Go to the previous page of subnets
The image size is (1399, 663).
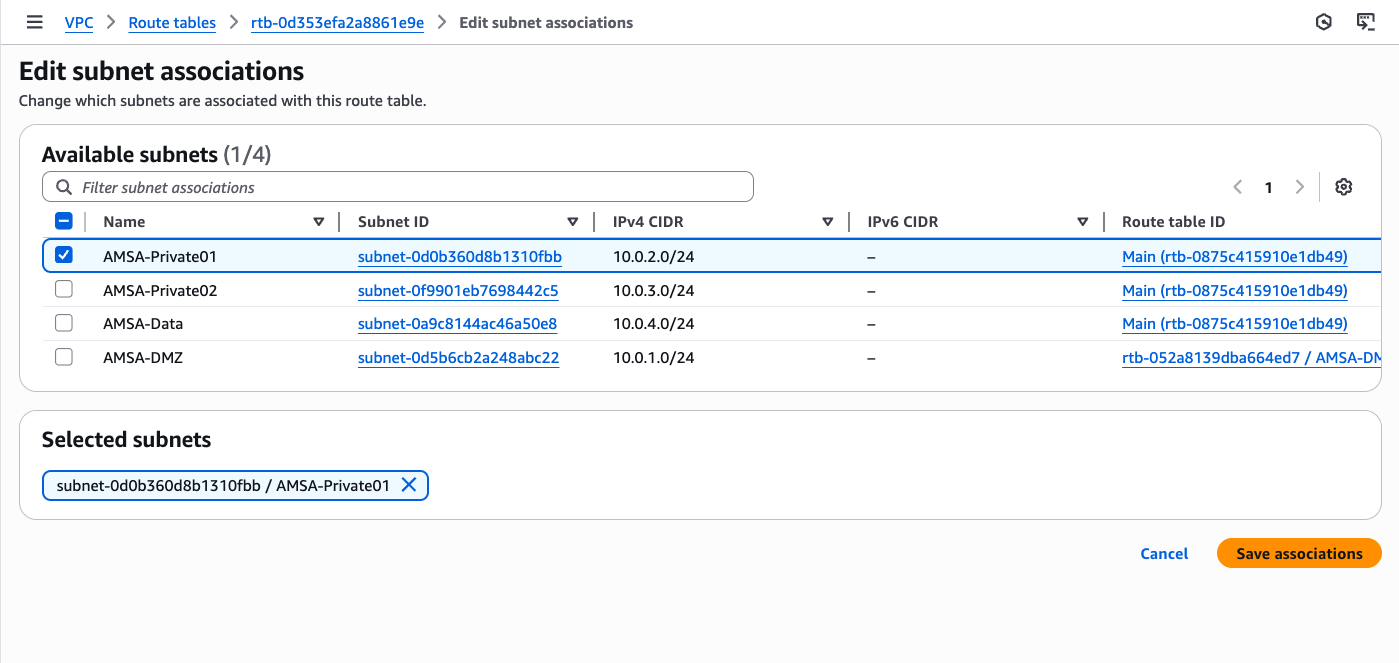[1238, 187]
